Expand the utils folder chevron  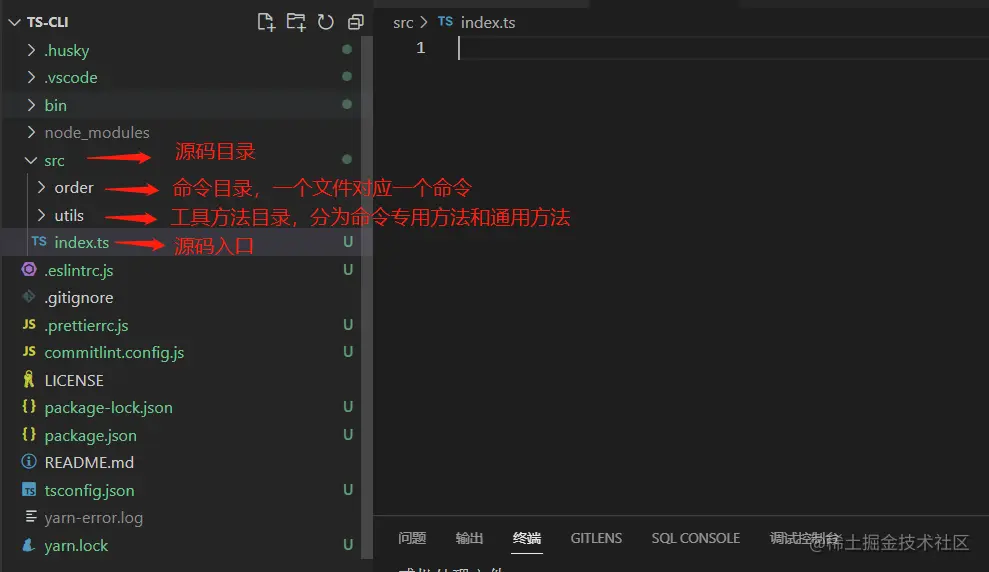[x=41, y=215]
